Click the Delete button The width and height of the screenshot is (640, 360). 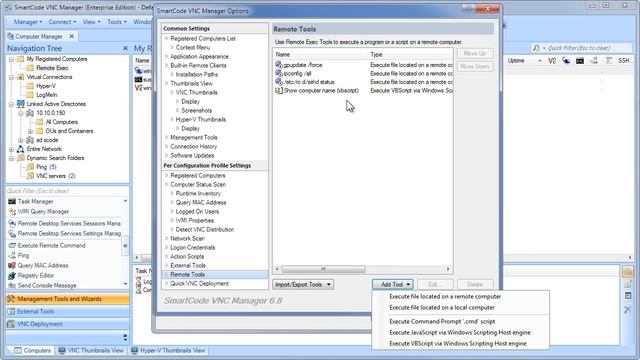(475, 284)
